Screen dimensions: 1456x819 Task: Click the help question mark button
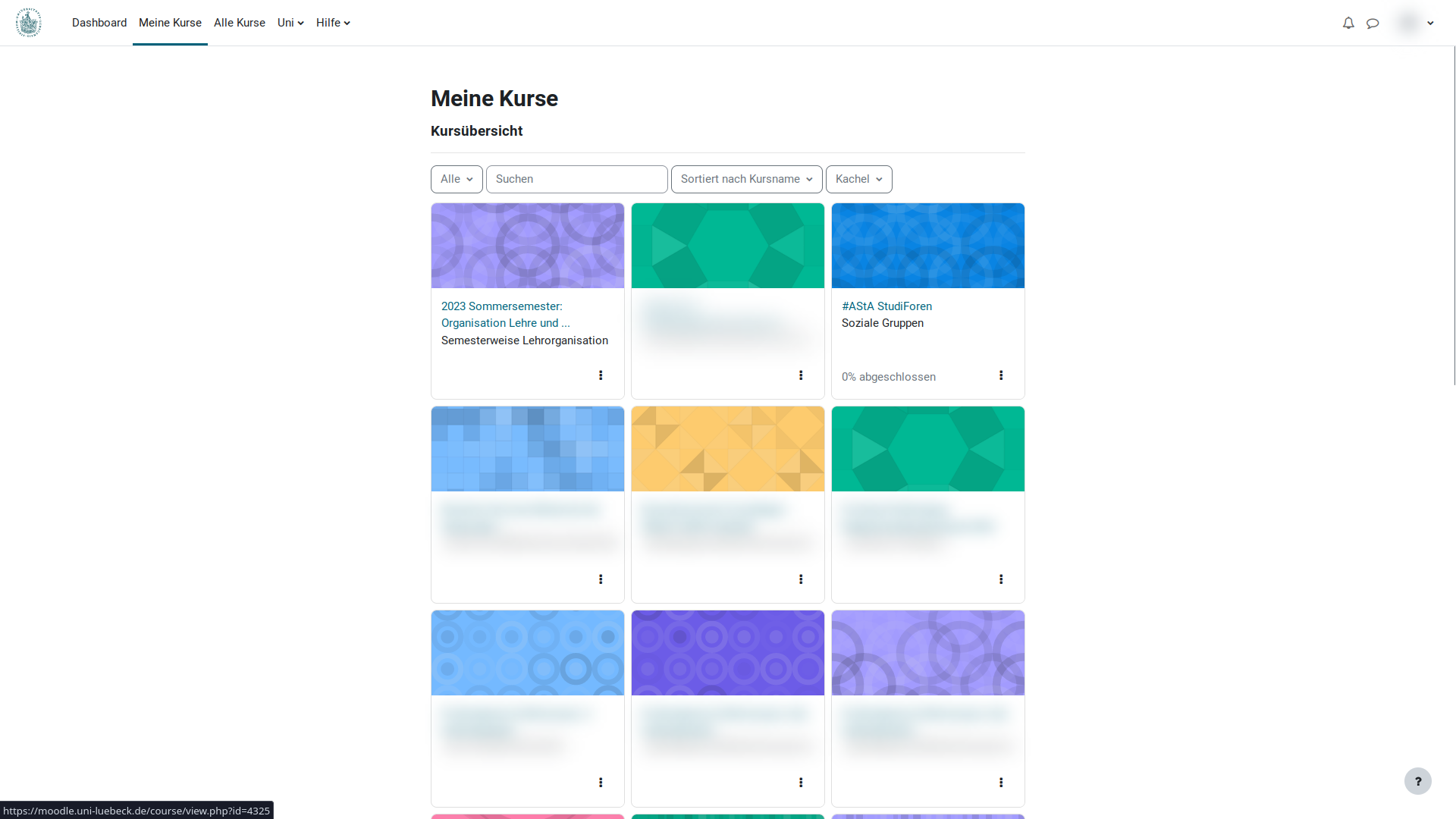point(1417,781)
